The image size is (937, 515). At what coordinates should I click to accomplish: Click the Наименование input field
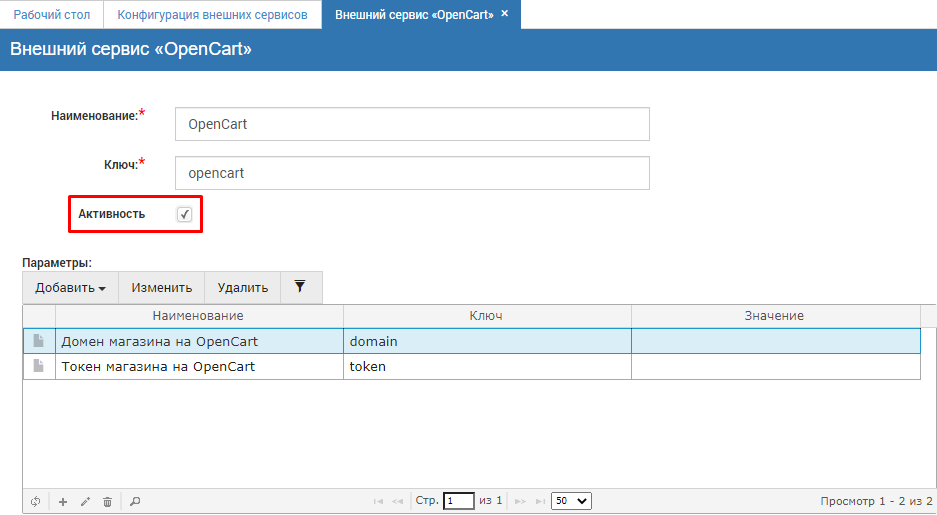pos(411,124)
